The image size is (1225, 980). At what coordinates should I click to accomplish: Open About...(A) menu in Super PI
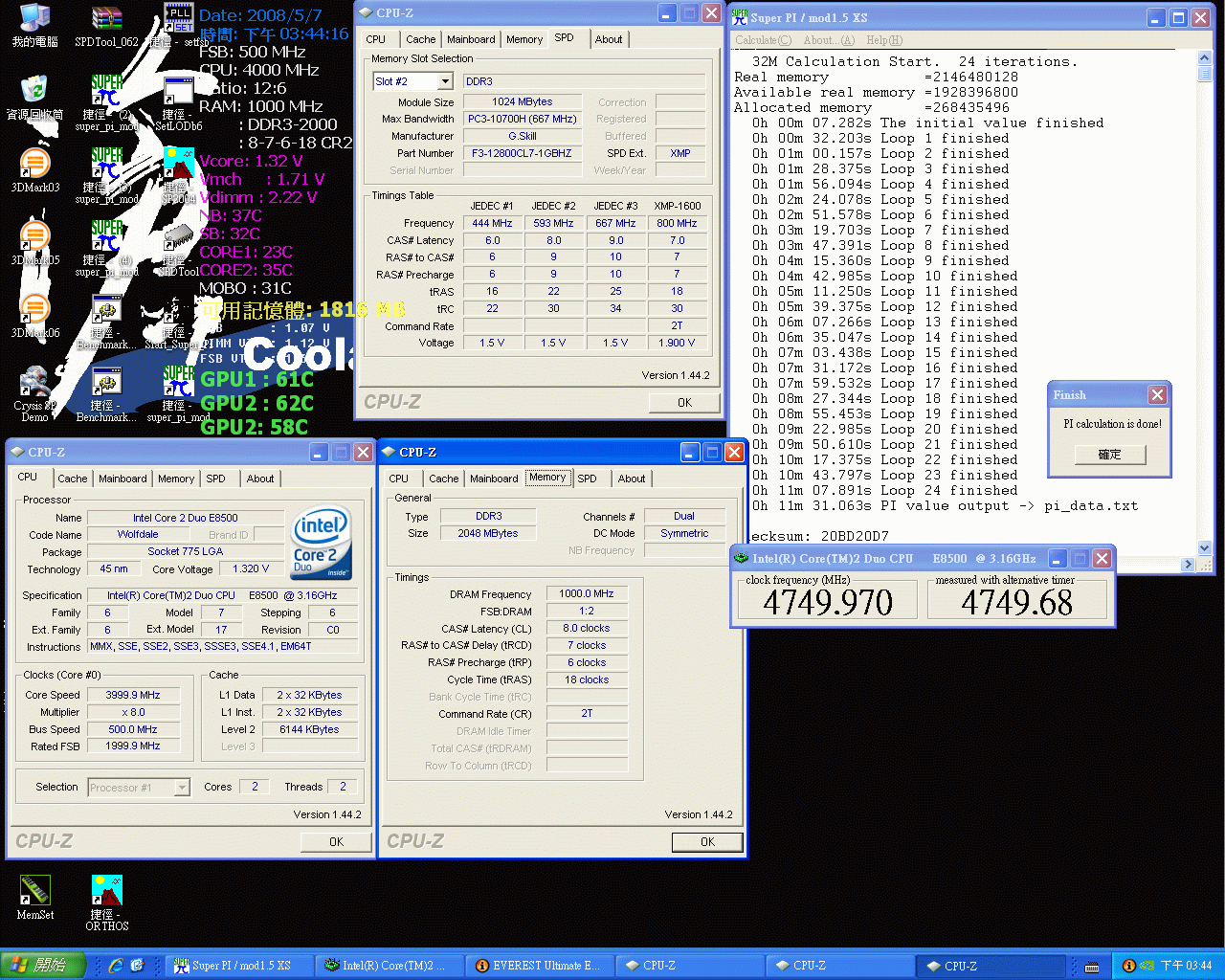pos(829,40)
